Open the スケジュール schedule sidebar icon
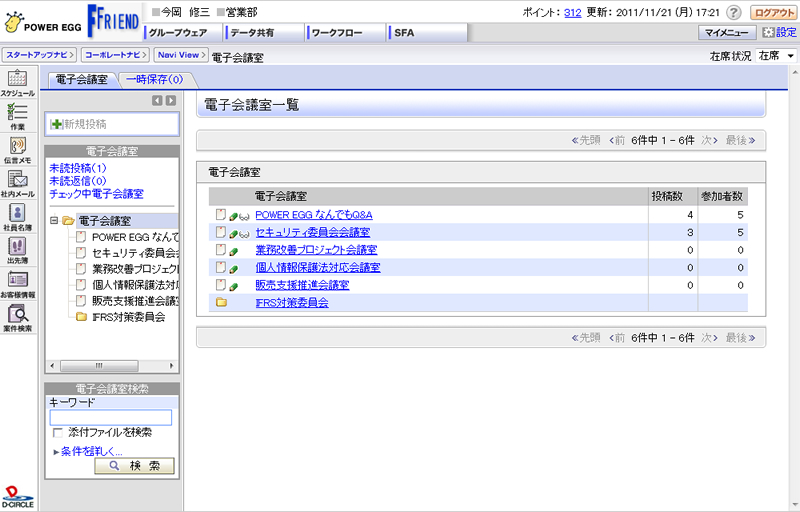This screenshot has width=800, height=512. pos(17,82)
